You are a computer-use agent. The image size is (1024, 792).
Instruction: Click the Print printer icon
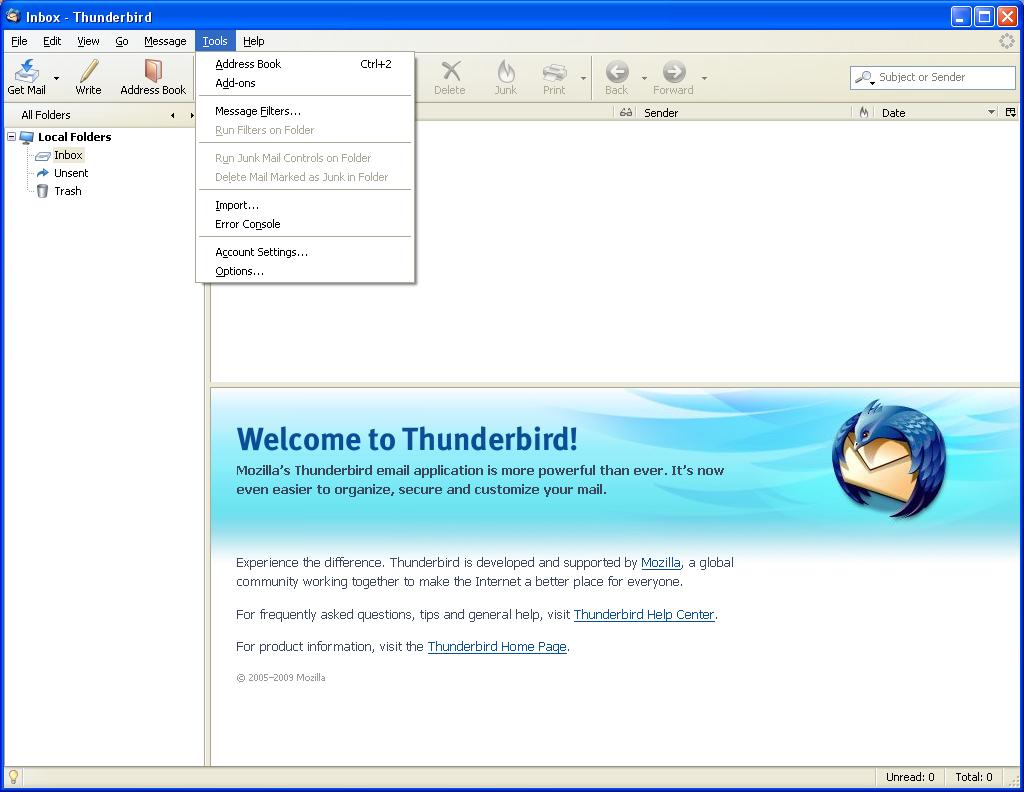tap(554, 71)
